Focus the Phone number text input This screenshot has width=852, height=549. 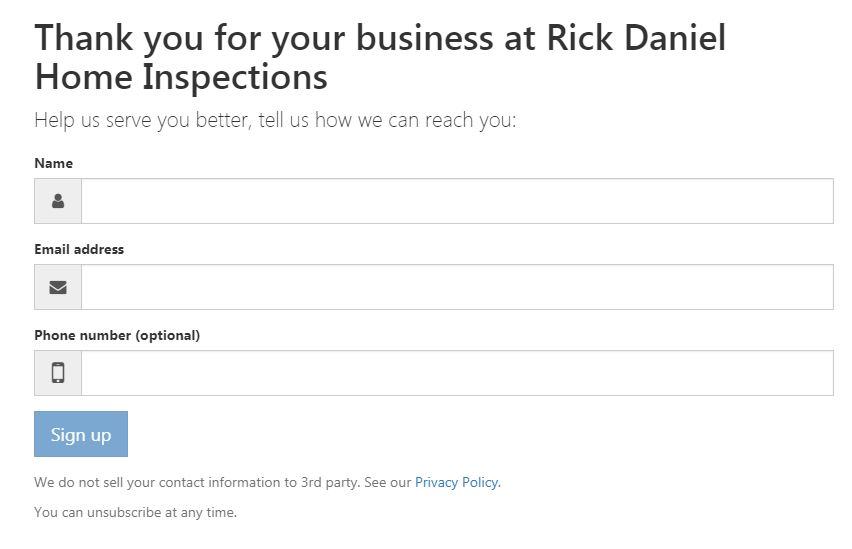(x=457, y=373)
